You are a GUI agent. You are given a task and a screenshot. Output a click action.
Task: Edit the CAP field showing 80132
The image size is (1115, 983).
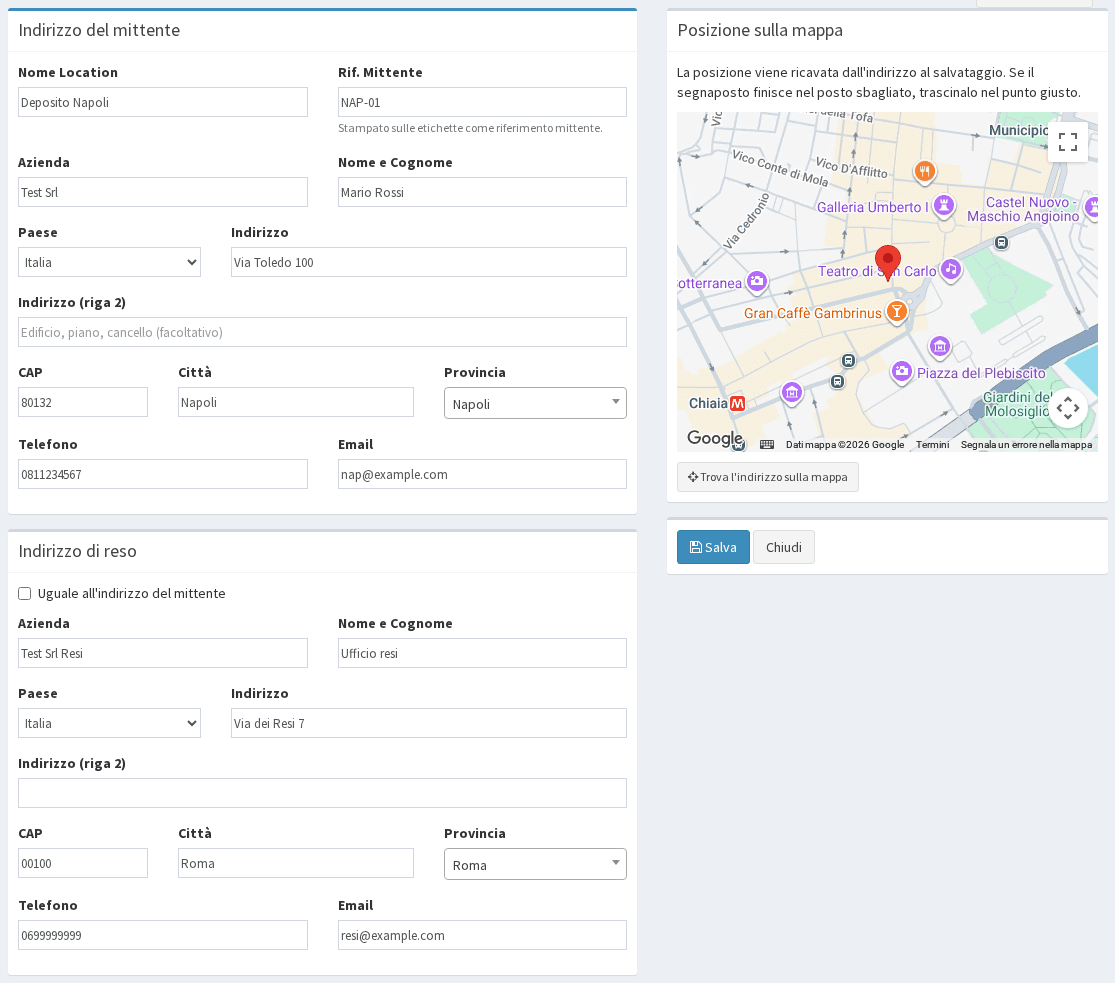[x=83, y=403]
